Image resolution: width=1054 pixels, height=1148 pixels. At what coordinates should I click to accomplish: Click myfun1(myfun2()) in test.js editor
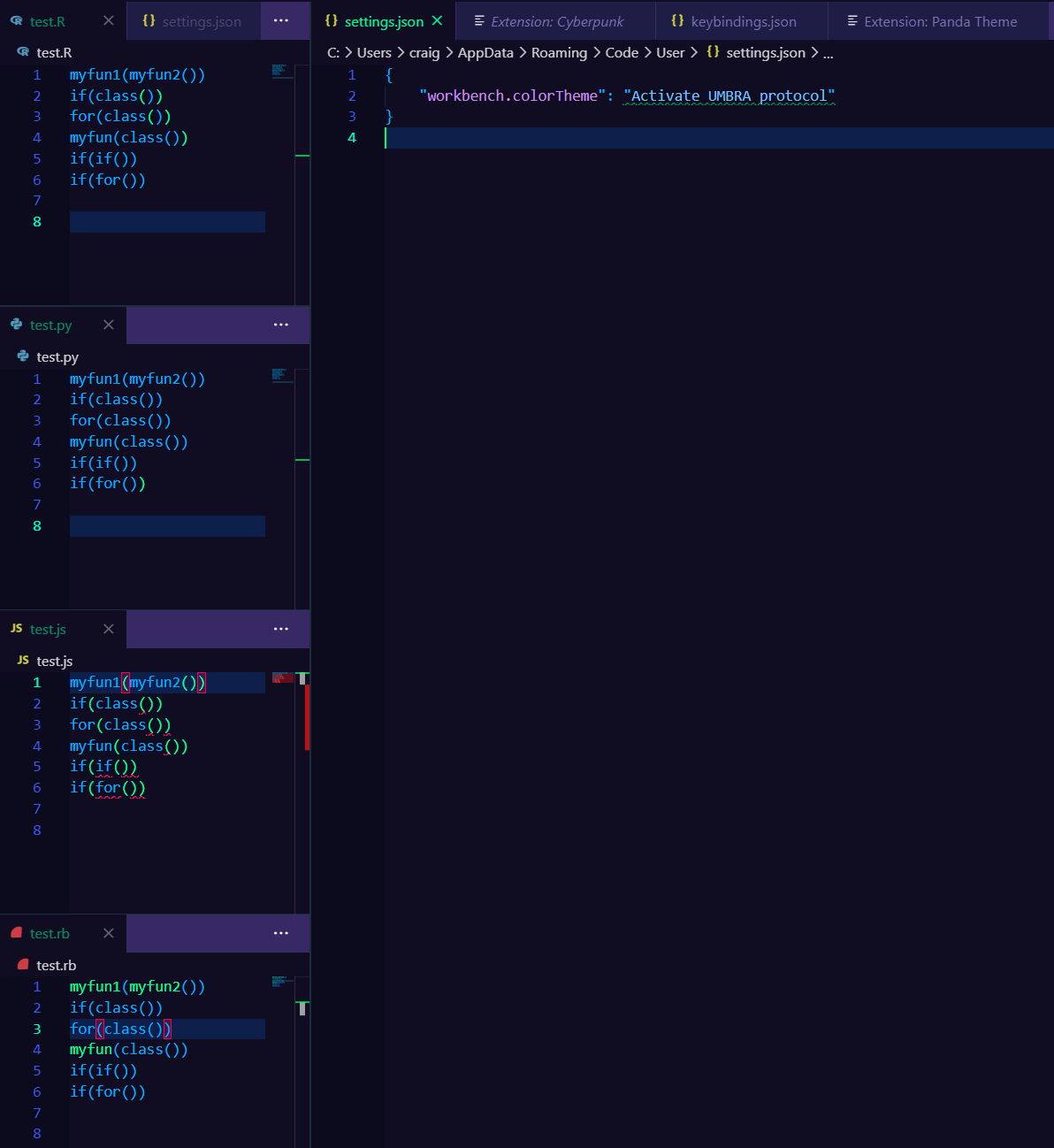click(x=137, y=683)
